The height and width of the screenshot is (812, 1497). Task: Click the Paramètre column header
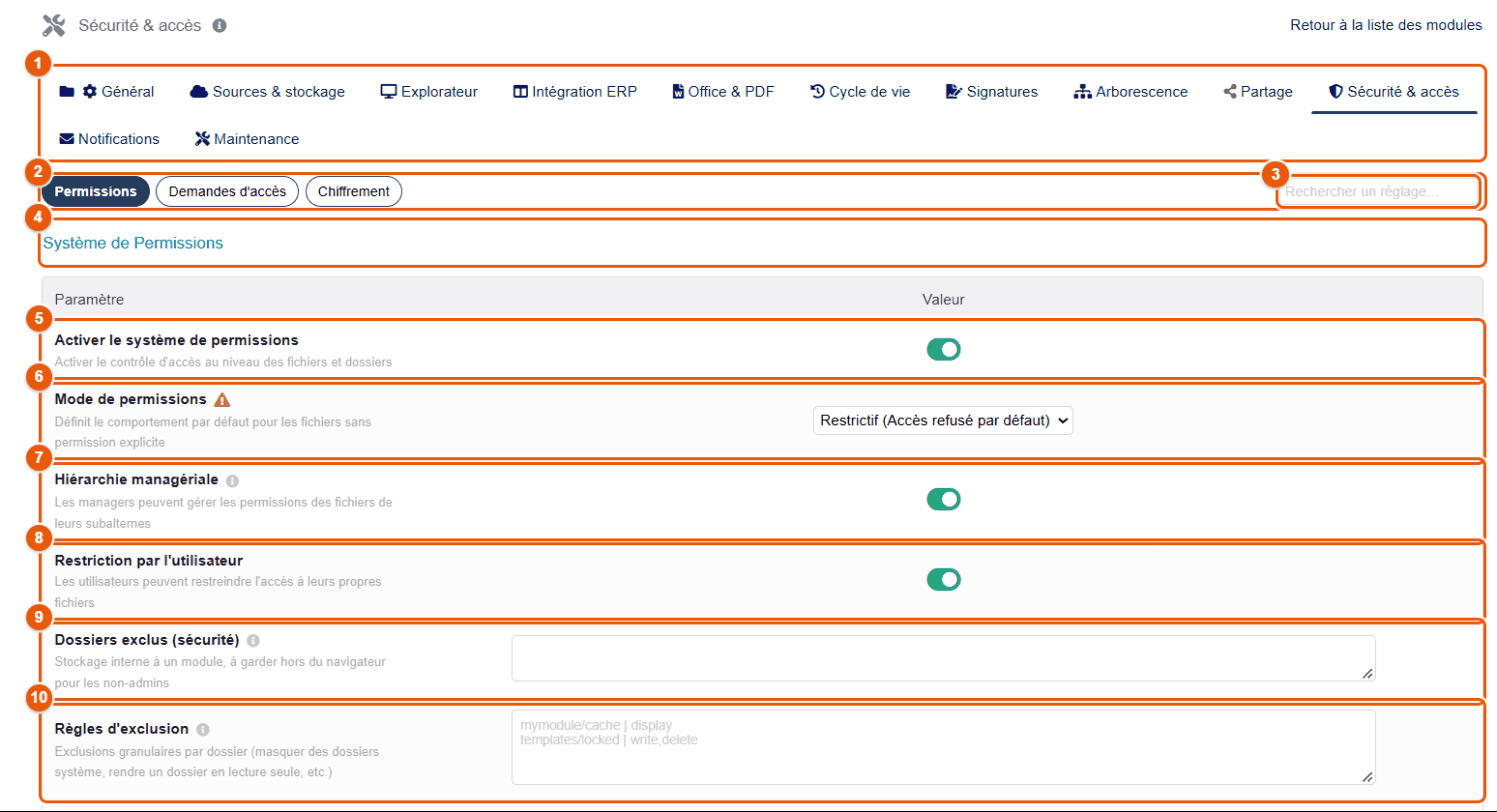pos(89,299)
